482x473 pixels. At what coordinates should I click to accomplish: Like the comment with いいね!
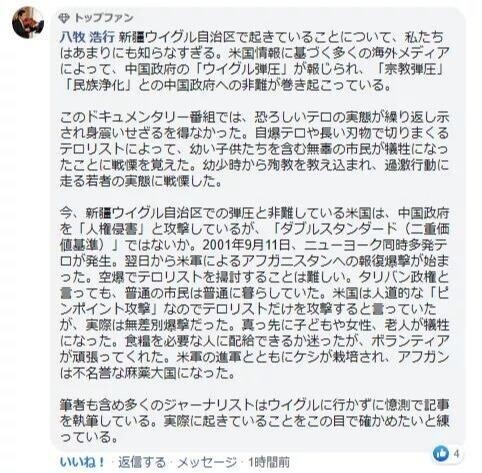82,462
